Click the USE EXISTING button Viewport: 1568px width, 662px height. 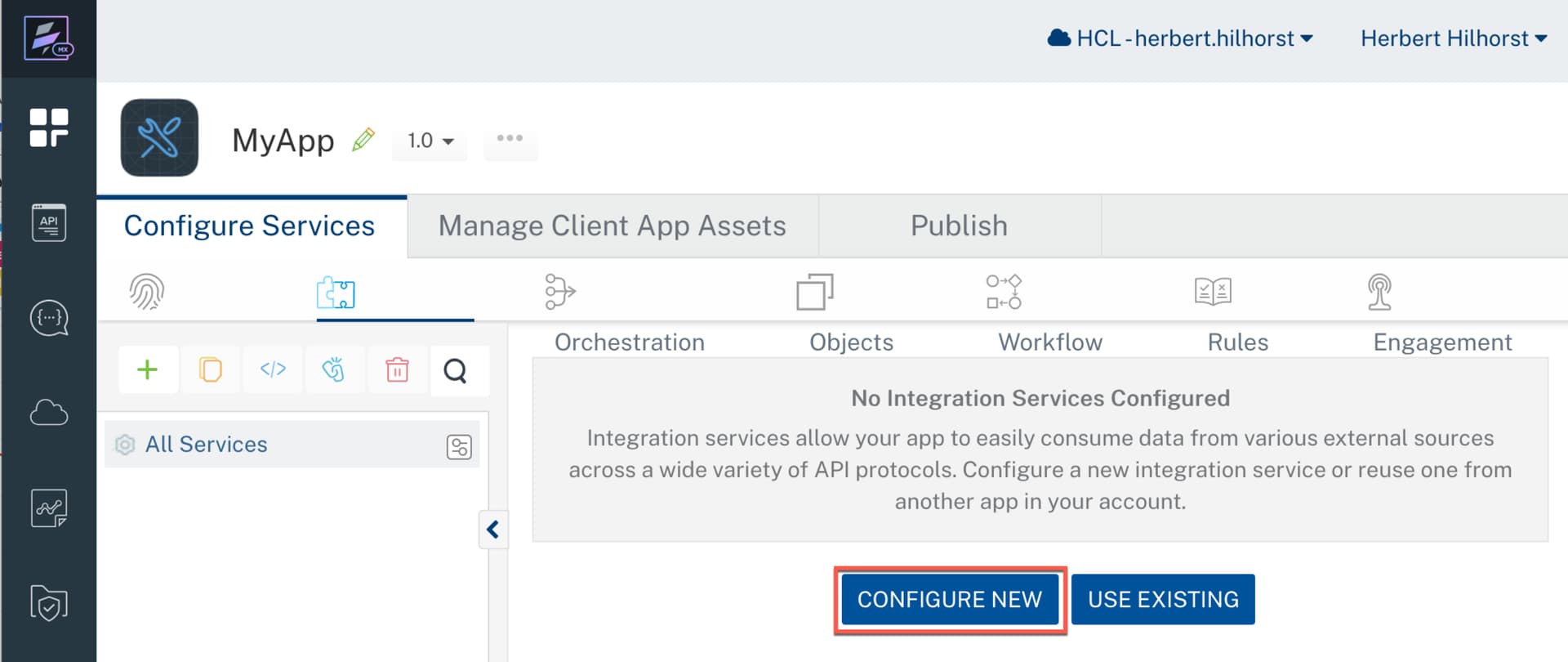tap(1162, 600)
